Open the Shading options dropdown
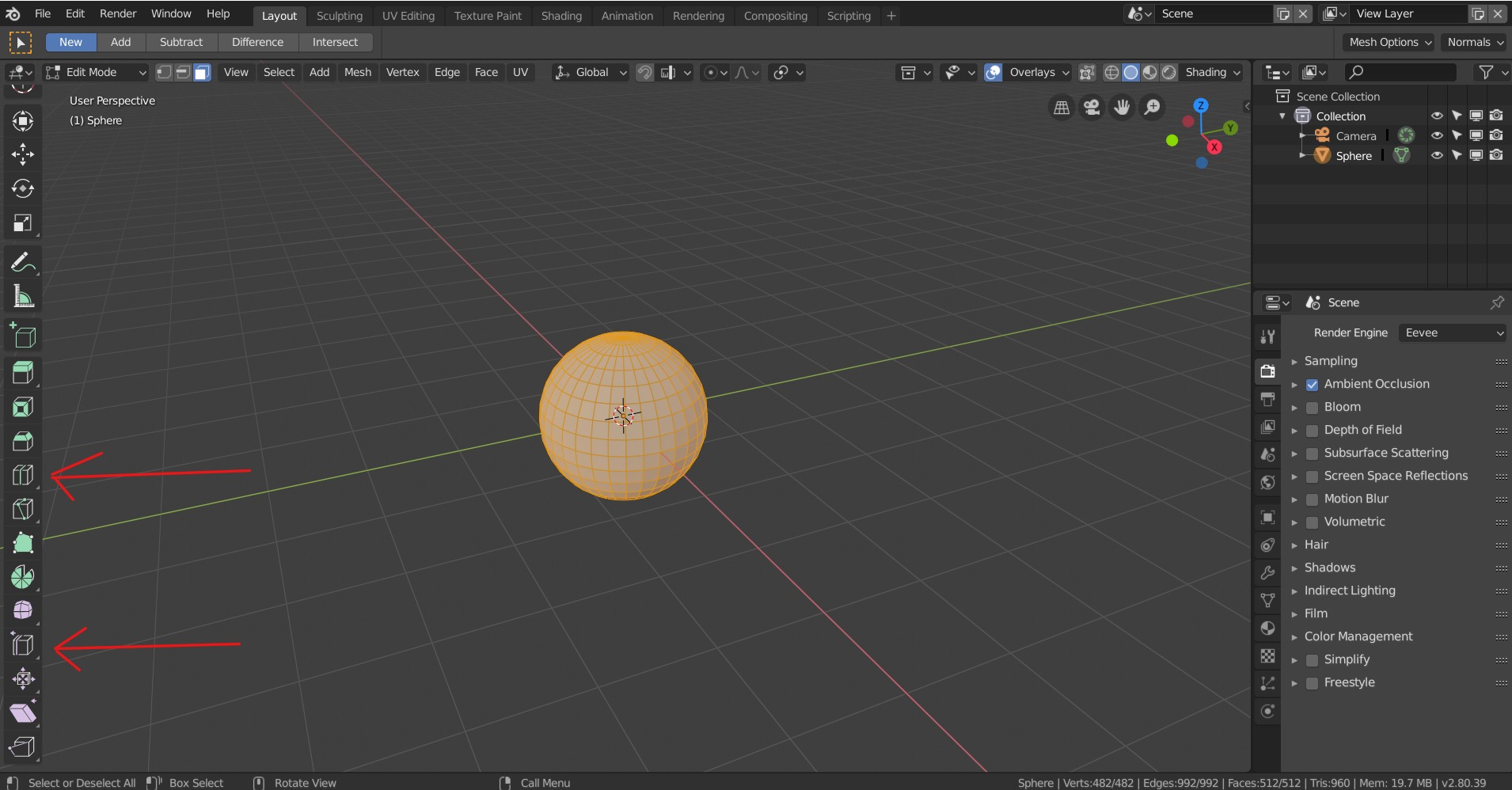The image size is (1512, 790). (x=1213, y=72)
